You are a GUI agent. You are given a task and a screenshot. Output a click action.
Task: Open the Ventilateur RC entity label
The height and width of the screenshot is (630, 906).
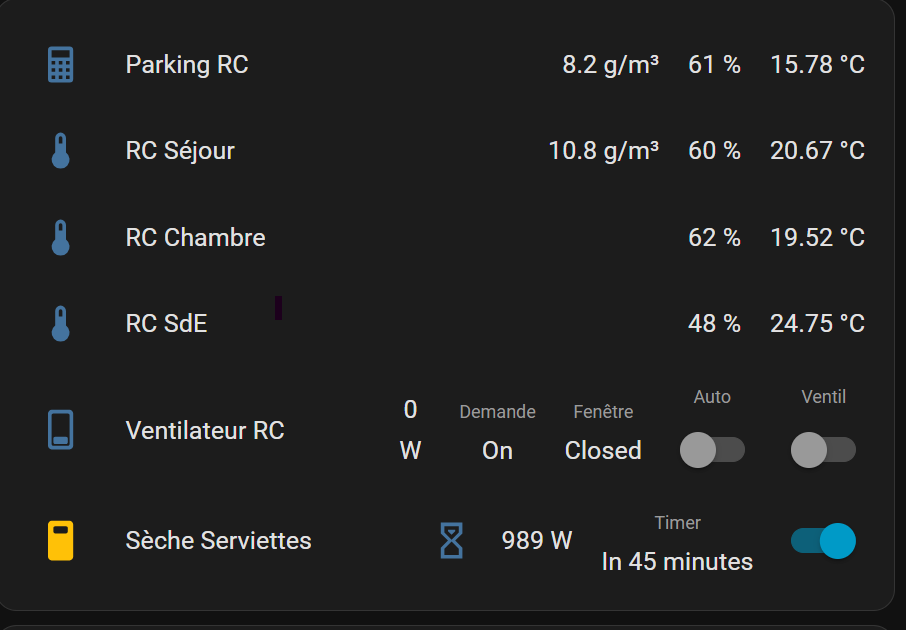(205, 430)
